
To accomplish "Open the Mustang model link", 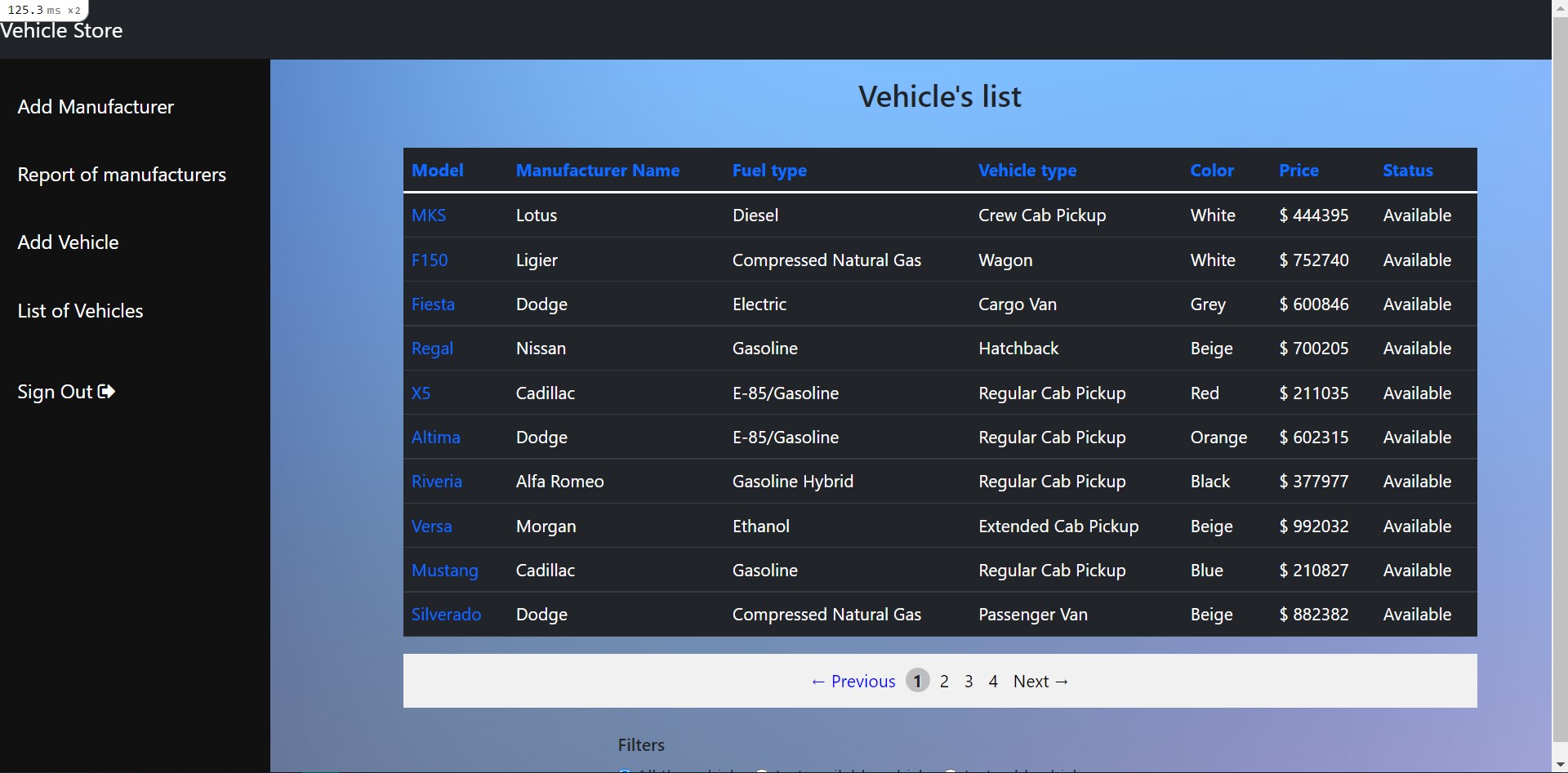I will pos(445,571).
